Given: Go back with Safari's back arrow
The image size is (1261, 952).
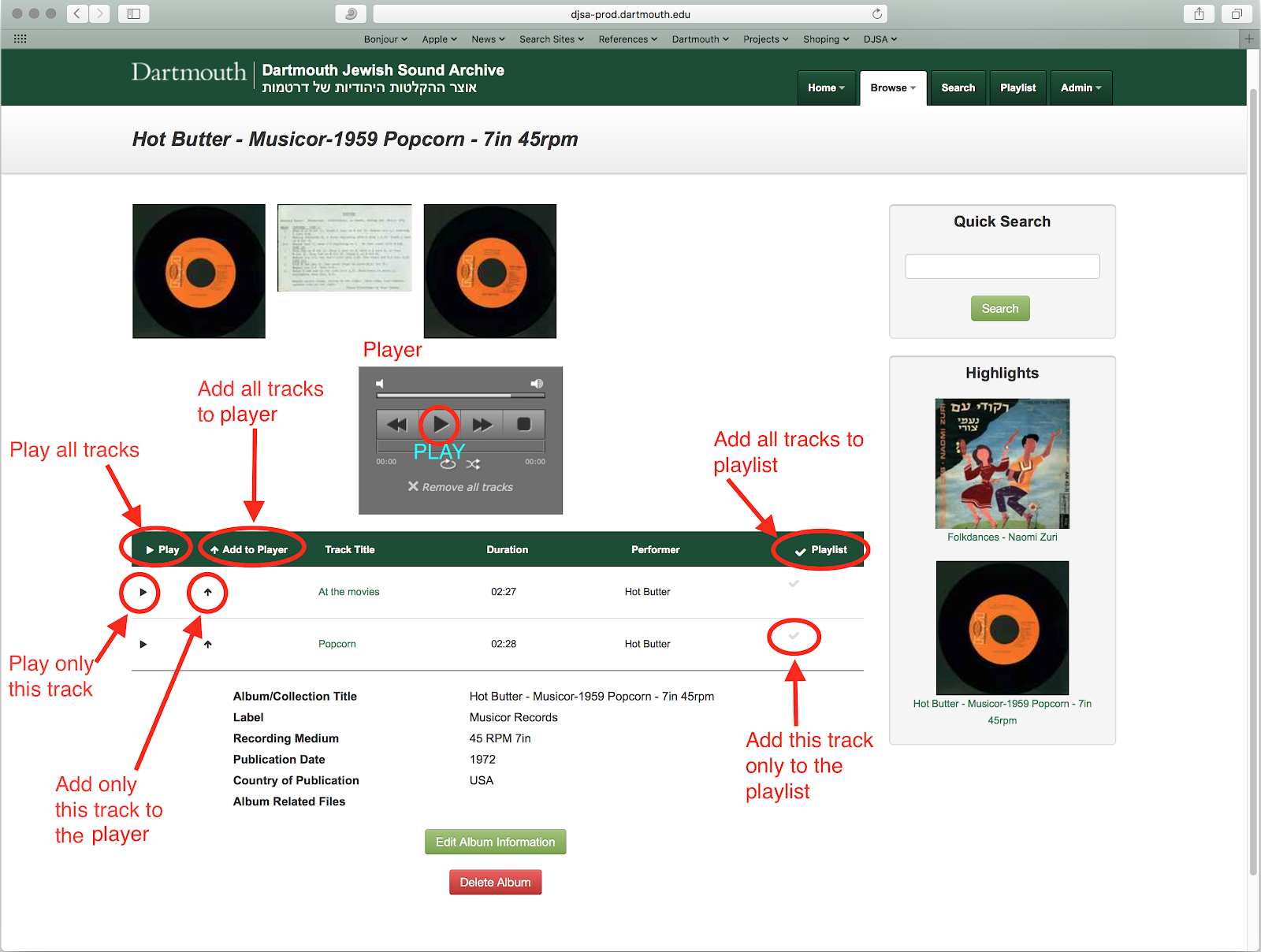Looking at the screenshot, I should [77, 13].
